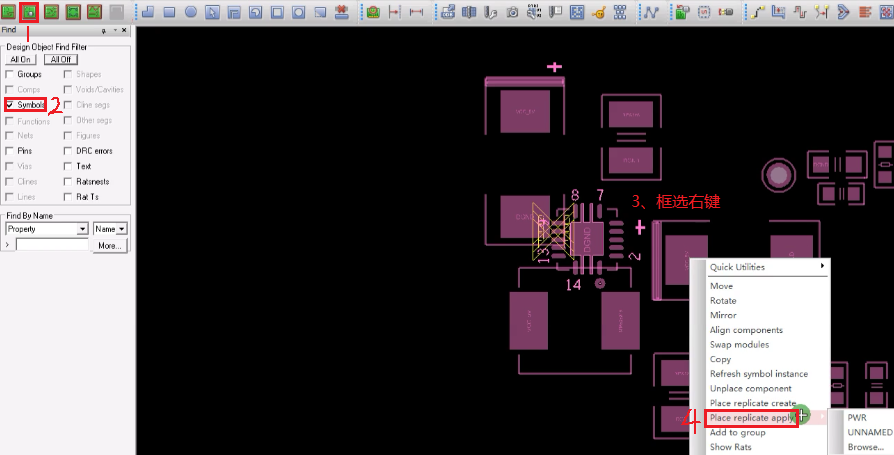
Task: Click the red-highlighted placement edit mode icon
Action: pyautogui.click(x=29, y=12)
